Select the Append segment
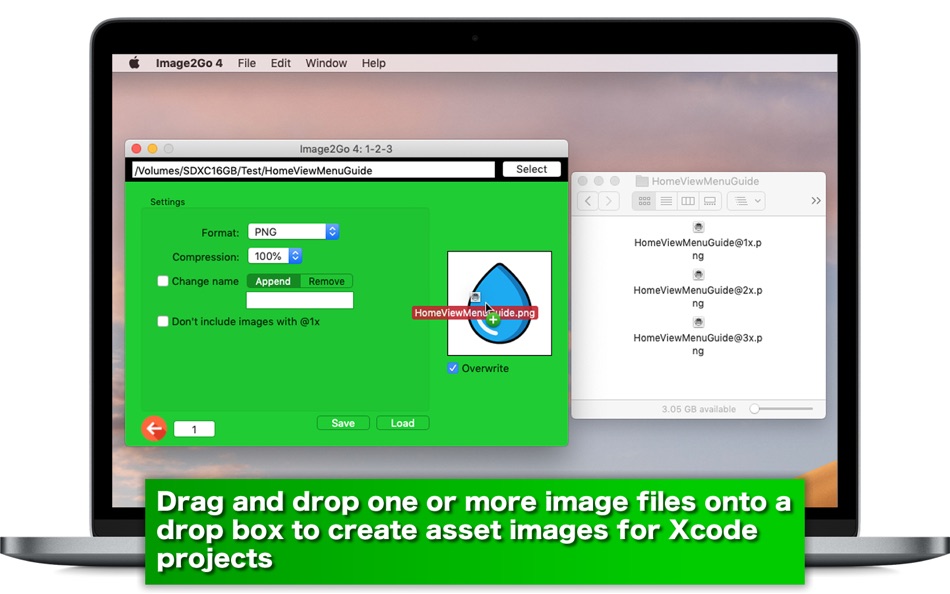The image size is (950, 594). click(273, 281)
